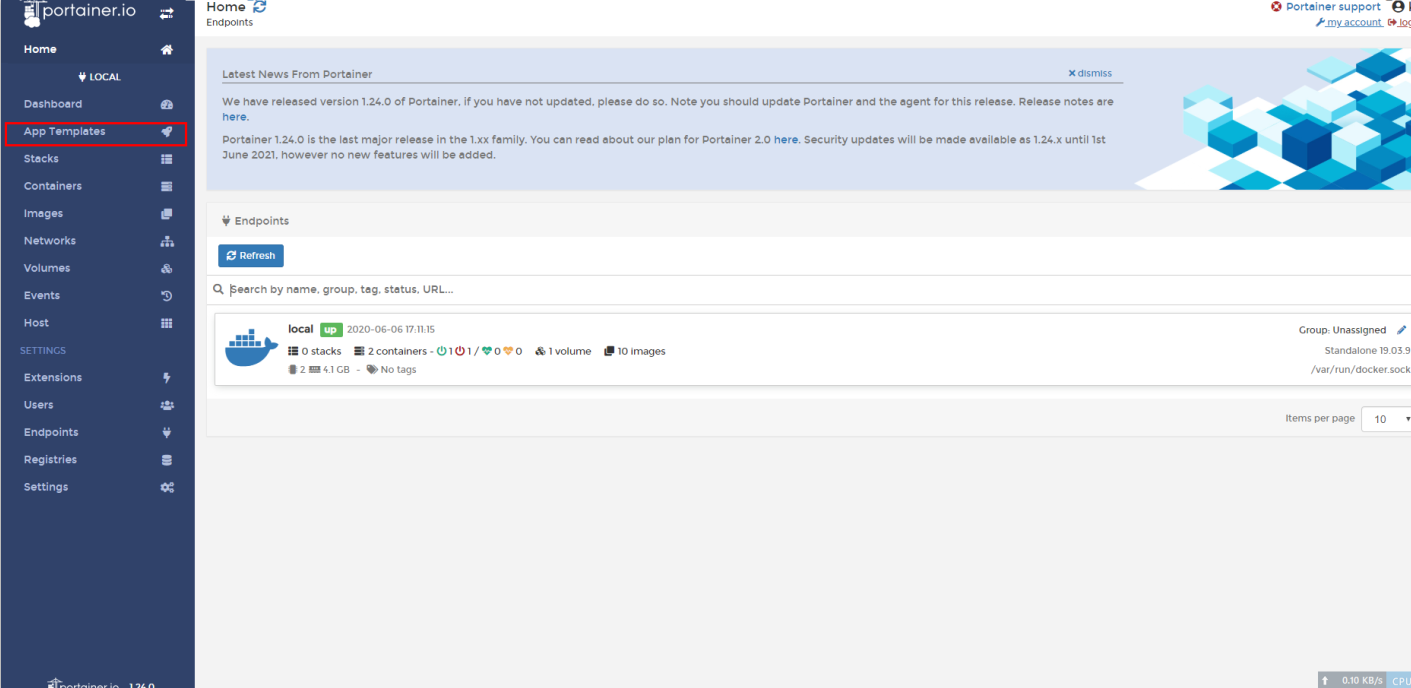1411x688 pixels.
Task: Select the local endpoint name
Action: 300,329
